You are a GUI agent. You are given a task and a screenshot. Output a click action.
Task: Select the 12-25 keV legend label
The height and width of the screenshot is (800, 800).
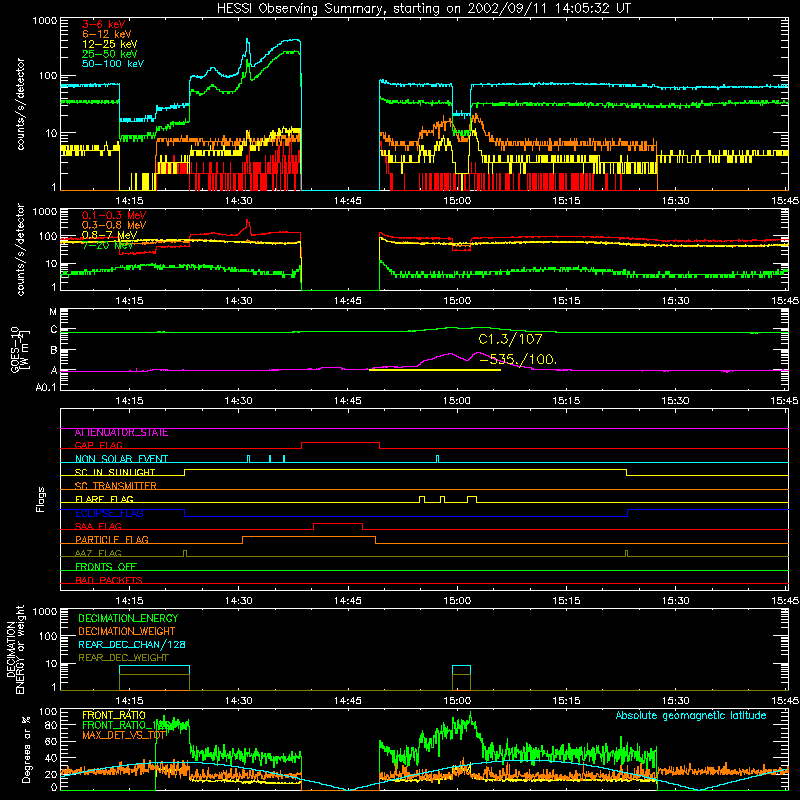tap(110, 44)
